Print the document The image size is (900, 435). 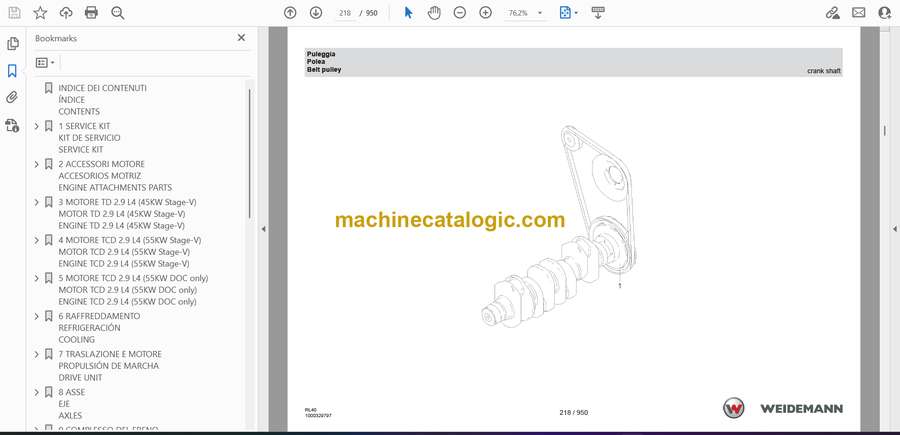[x=91, y=13]
